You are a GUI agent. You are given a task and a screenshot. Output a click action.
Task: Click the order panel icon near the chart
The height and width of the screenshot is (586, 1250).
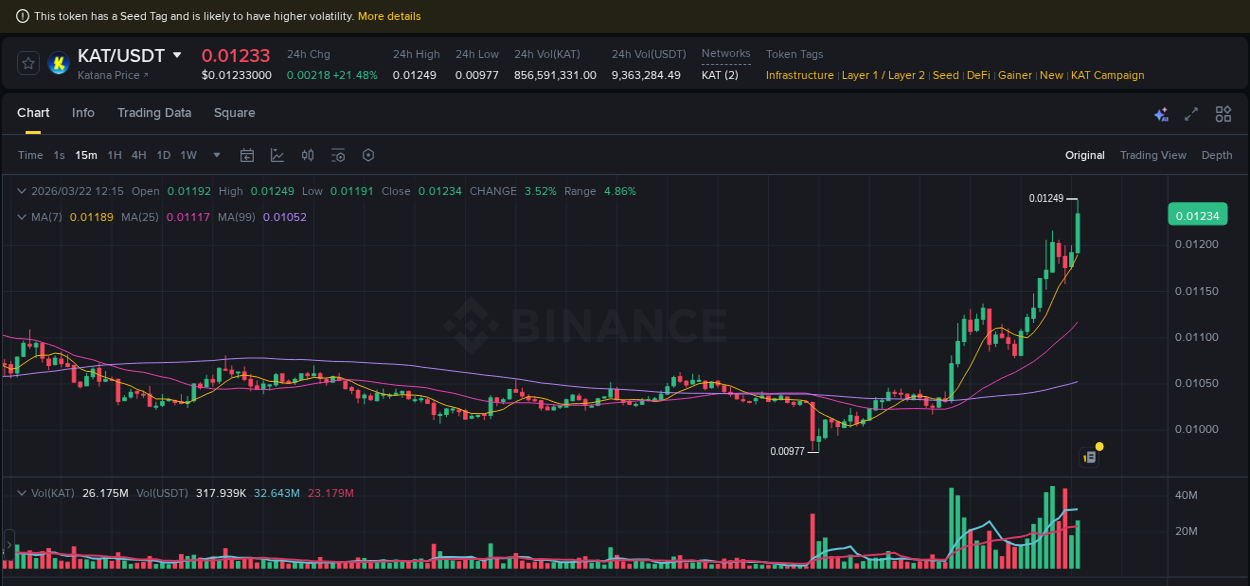[x=1088, y=454]
